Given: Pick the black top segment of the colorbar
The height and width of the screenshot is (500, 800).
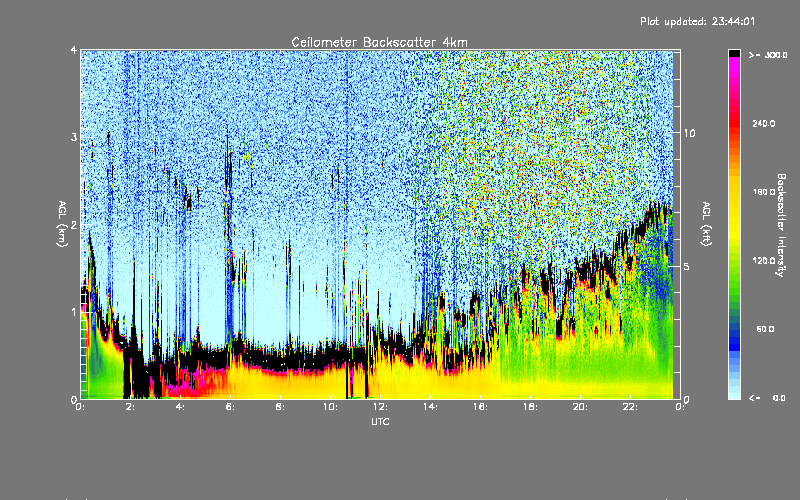Looking at the screenshot, I should [734, 53].
